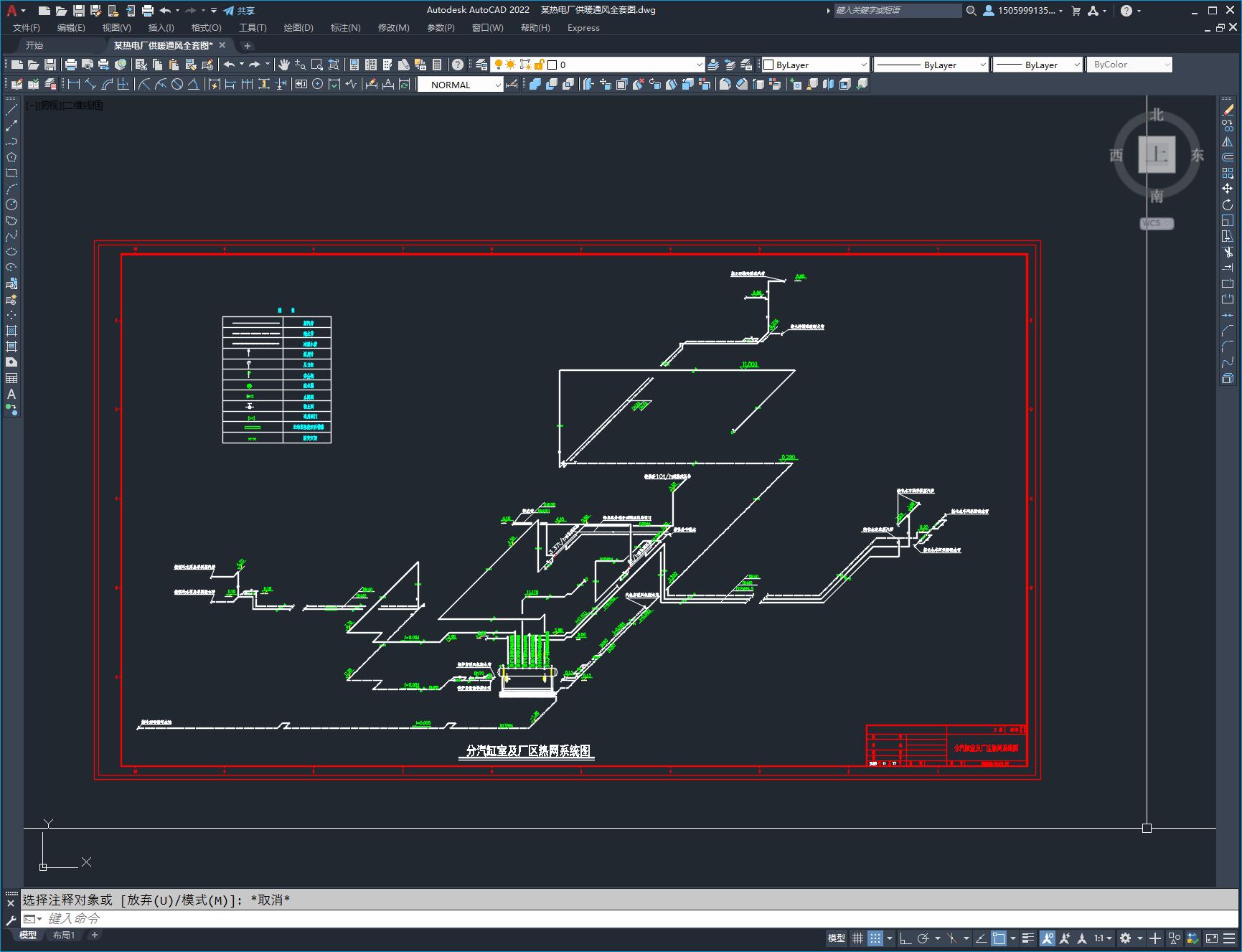Click the Plot (printer) icon in standard toolbar
The image size is (1242, 952).
(71, 65)
